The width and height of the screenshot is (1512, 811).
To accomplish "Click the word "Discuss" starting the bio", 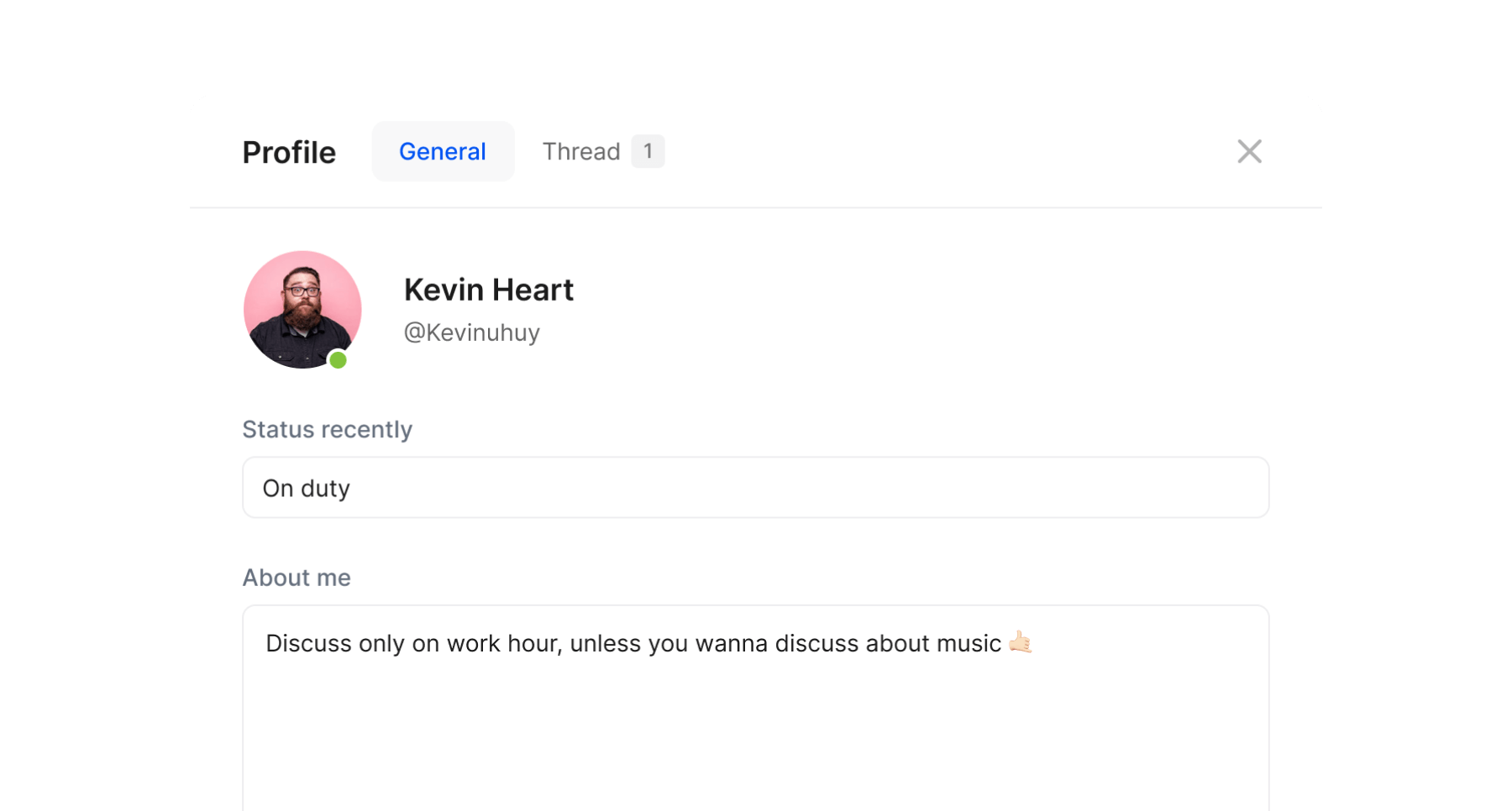I will click(308, 644).
